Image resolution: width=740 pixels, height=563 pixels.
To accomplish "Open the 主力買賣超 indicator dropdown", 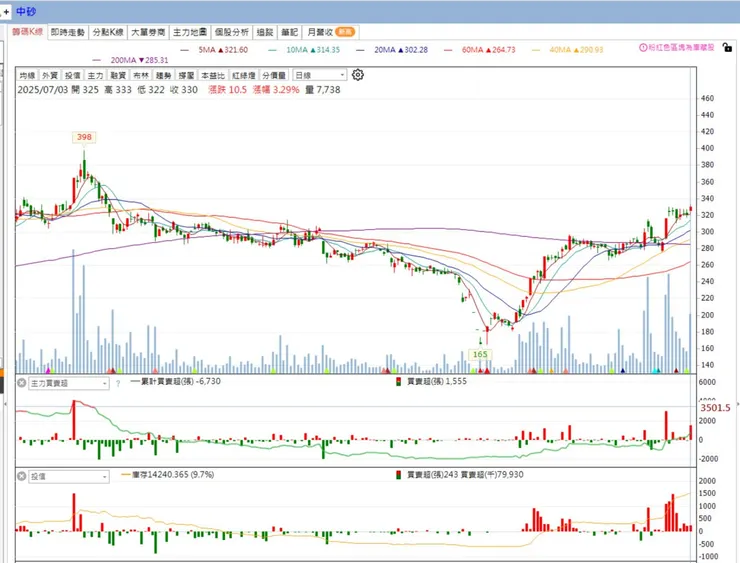I will pos(69,383).
